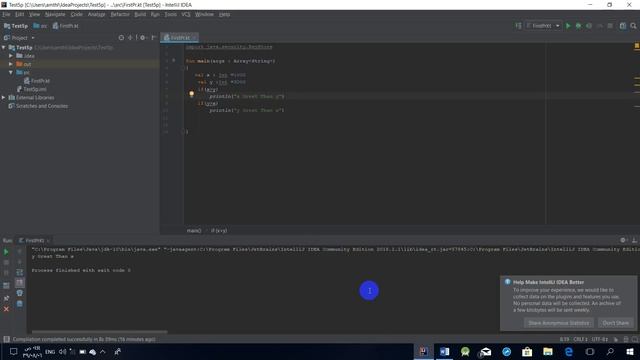The width and height of the screenshot is (640, 360).
Task: Open Microsoft Store from taskbar
Action: (527, 351)
